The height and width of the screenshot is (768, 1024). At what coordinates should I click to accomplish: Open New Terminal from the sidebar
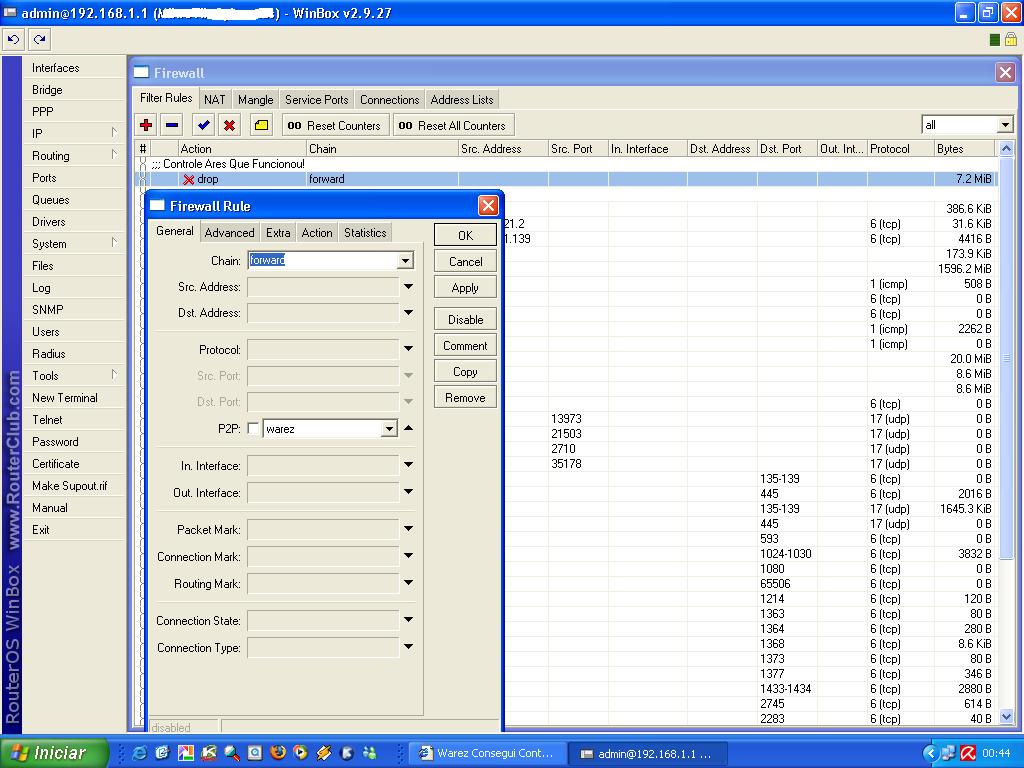(x=74, y=398)
